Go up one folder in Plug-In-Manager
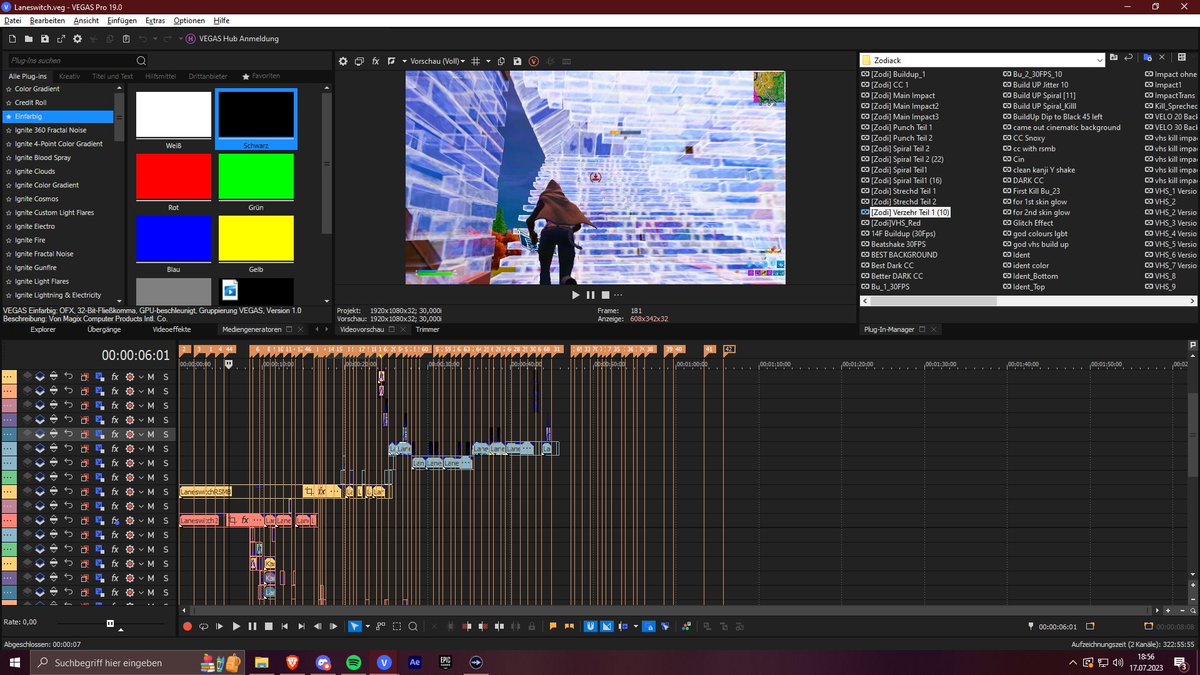The height and width of the screenshot is (675, 1200). tap(1114, 59)
